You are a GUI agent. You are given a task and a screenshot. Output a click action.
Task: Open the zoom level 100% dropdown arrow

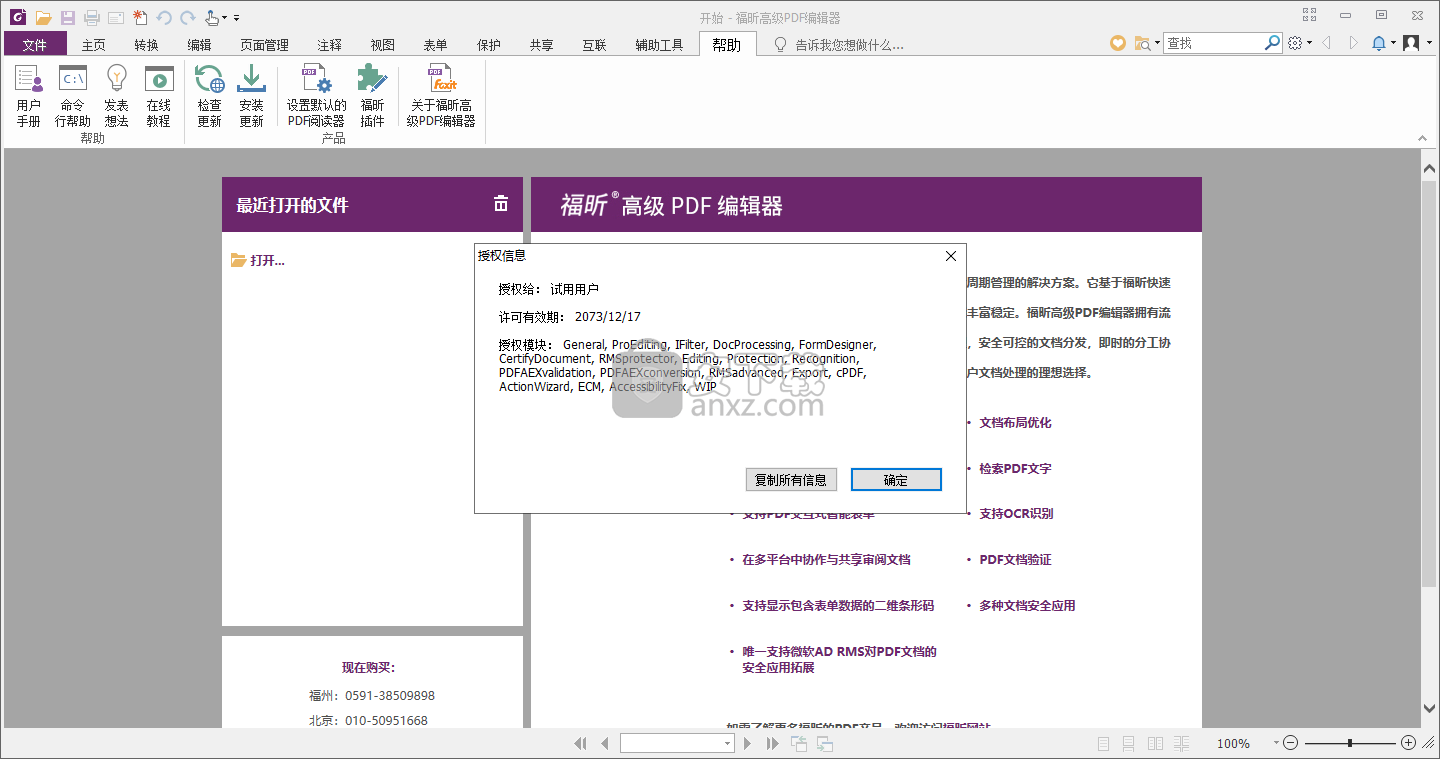(x=1276, y=743)
